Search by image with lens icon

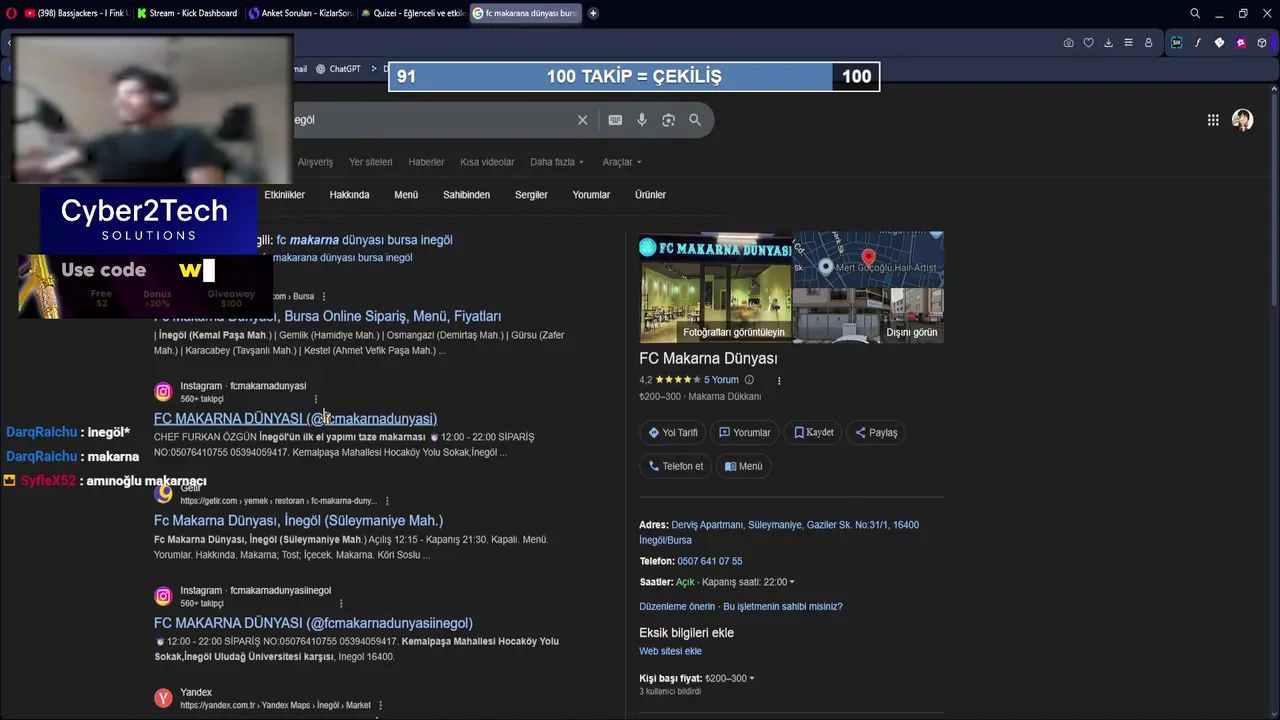[x=668, y=120]
